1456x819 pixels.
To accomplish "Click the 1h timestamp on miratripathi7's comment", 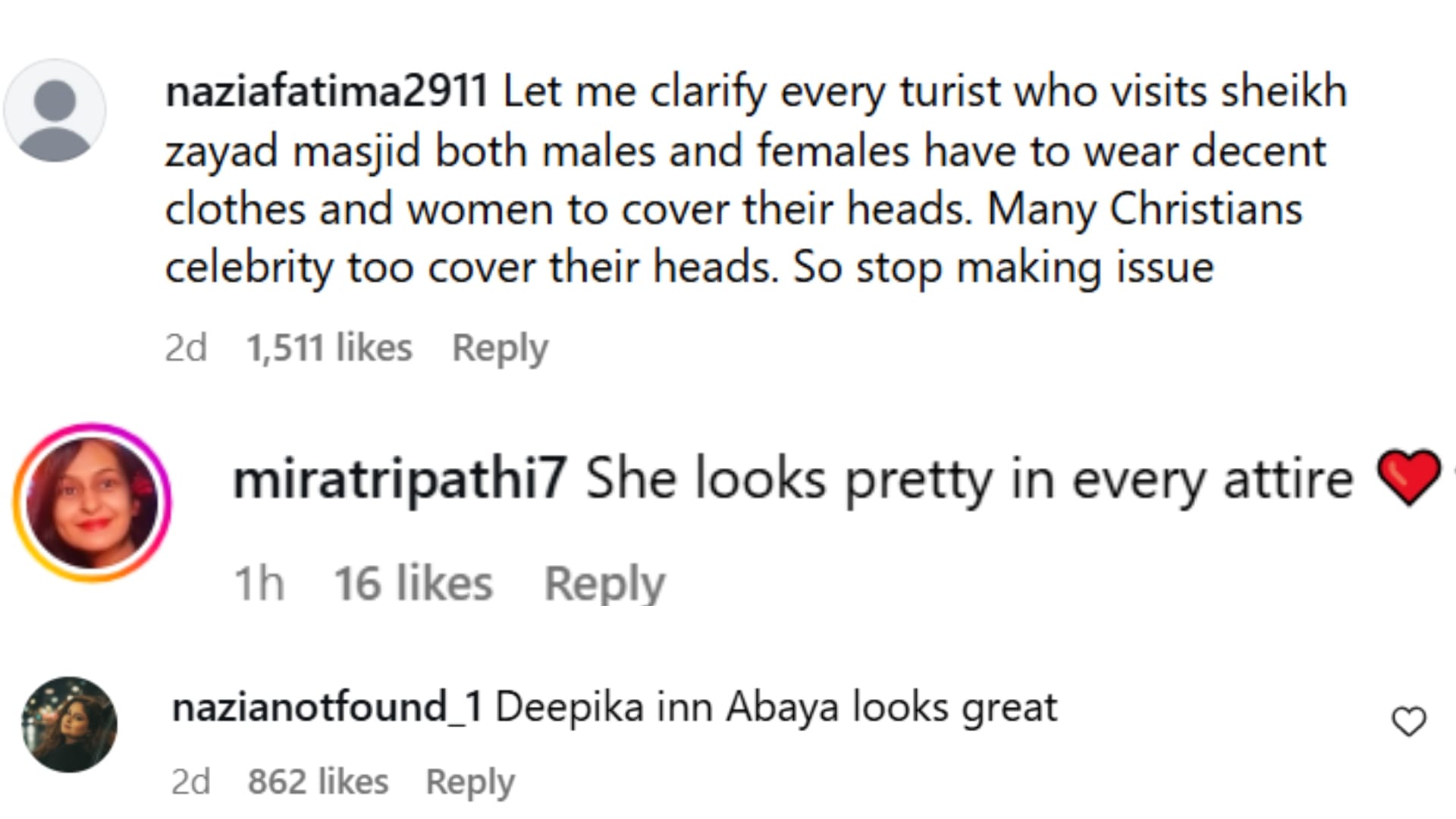I will tap(259, 583).
